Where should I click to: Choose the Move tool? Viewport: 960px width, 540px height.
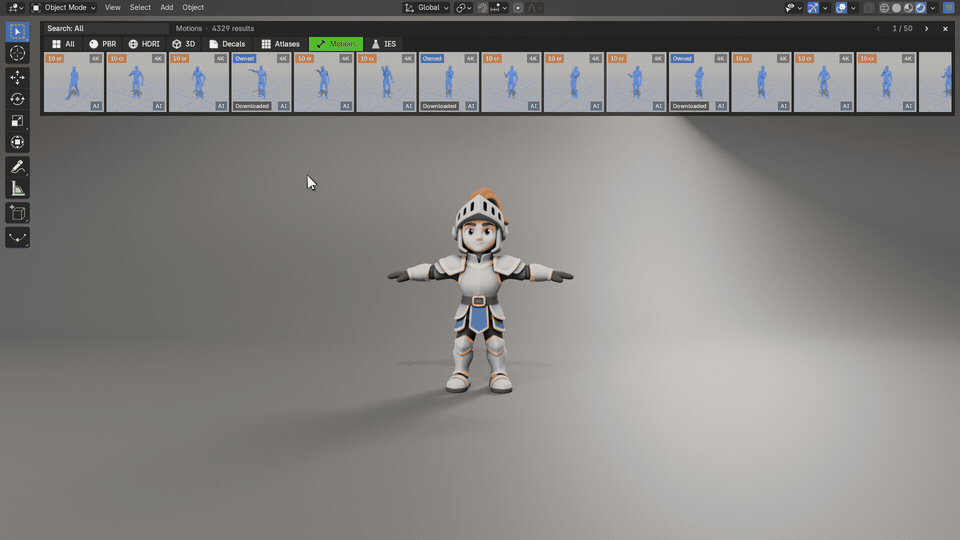click(17, 77)
